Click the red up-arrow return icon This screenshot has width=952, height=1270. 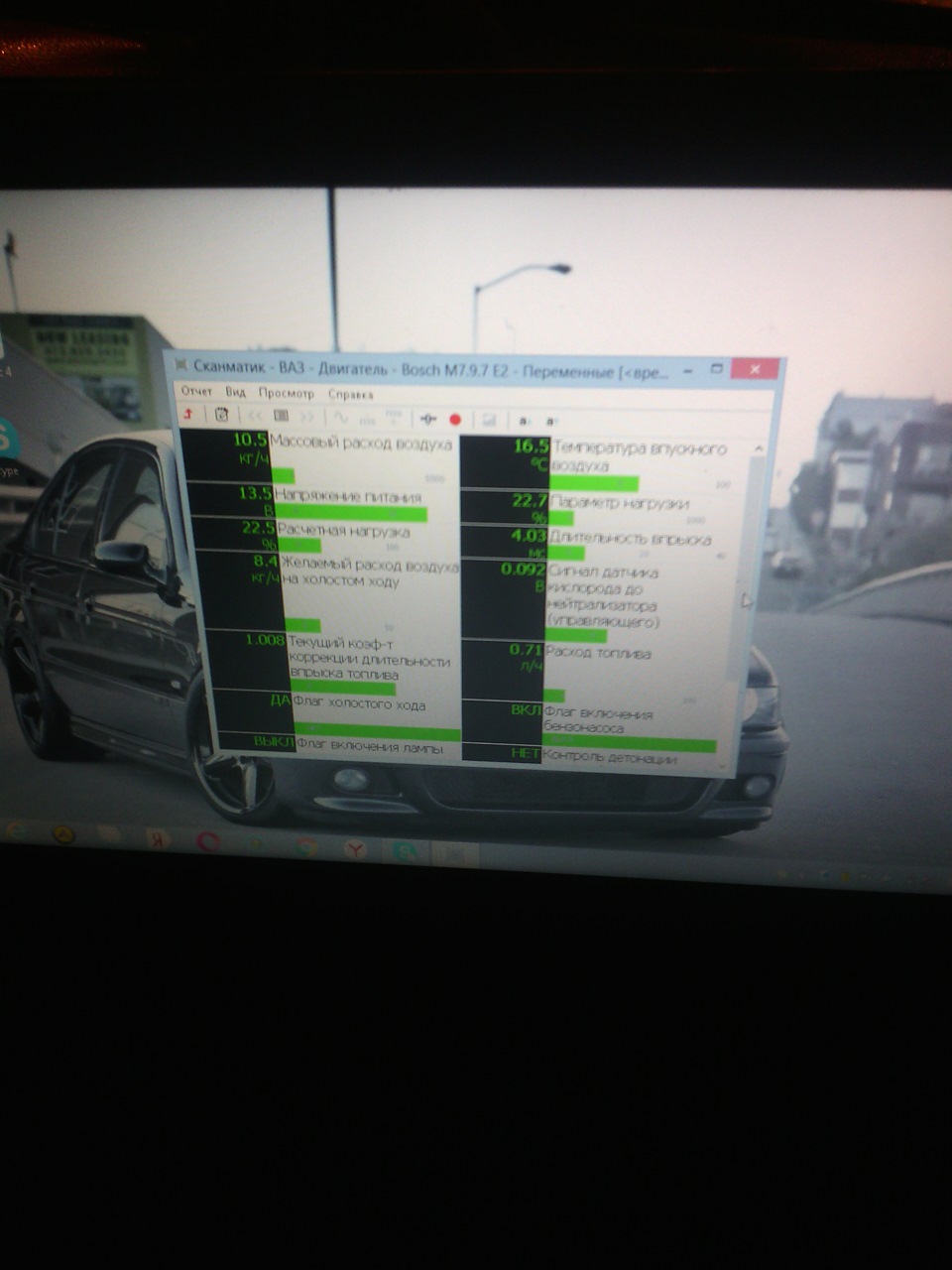click(x=187, y=415)
